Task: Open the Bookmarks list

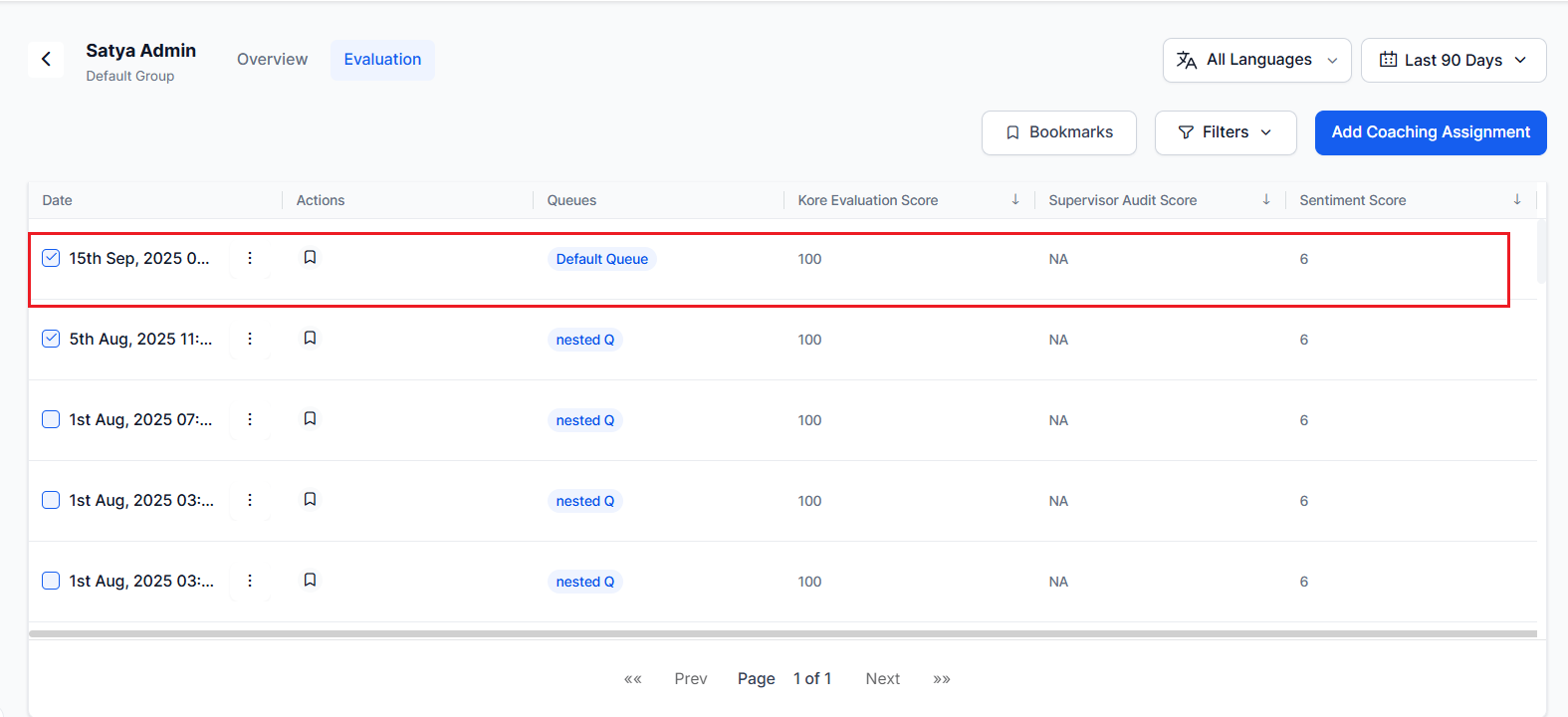Action: click(1058, 132)
